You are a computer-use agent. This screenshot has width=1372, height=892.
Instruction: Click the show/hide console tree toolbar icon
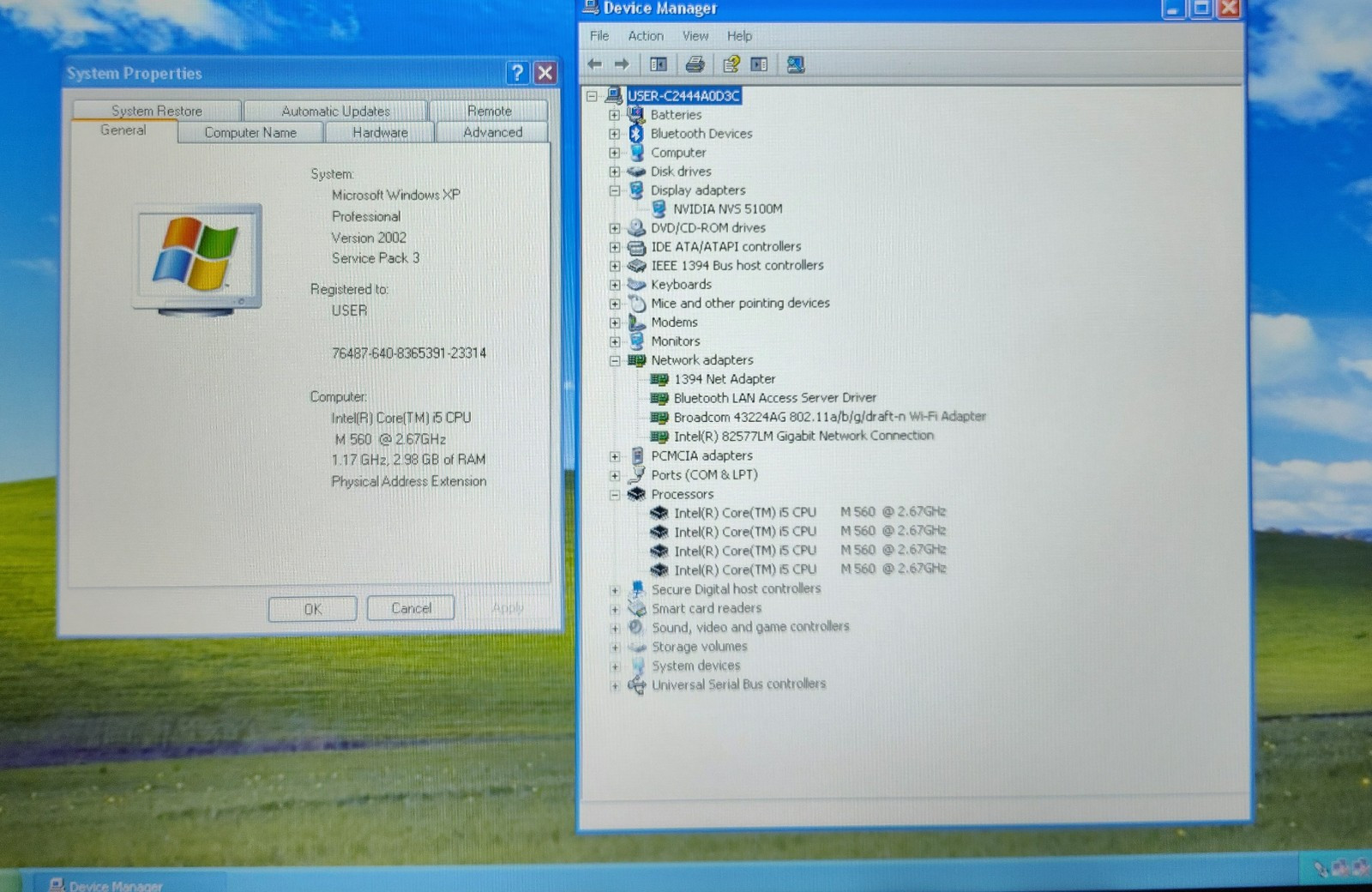coord(659,64)
